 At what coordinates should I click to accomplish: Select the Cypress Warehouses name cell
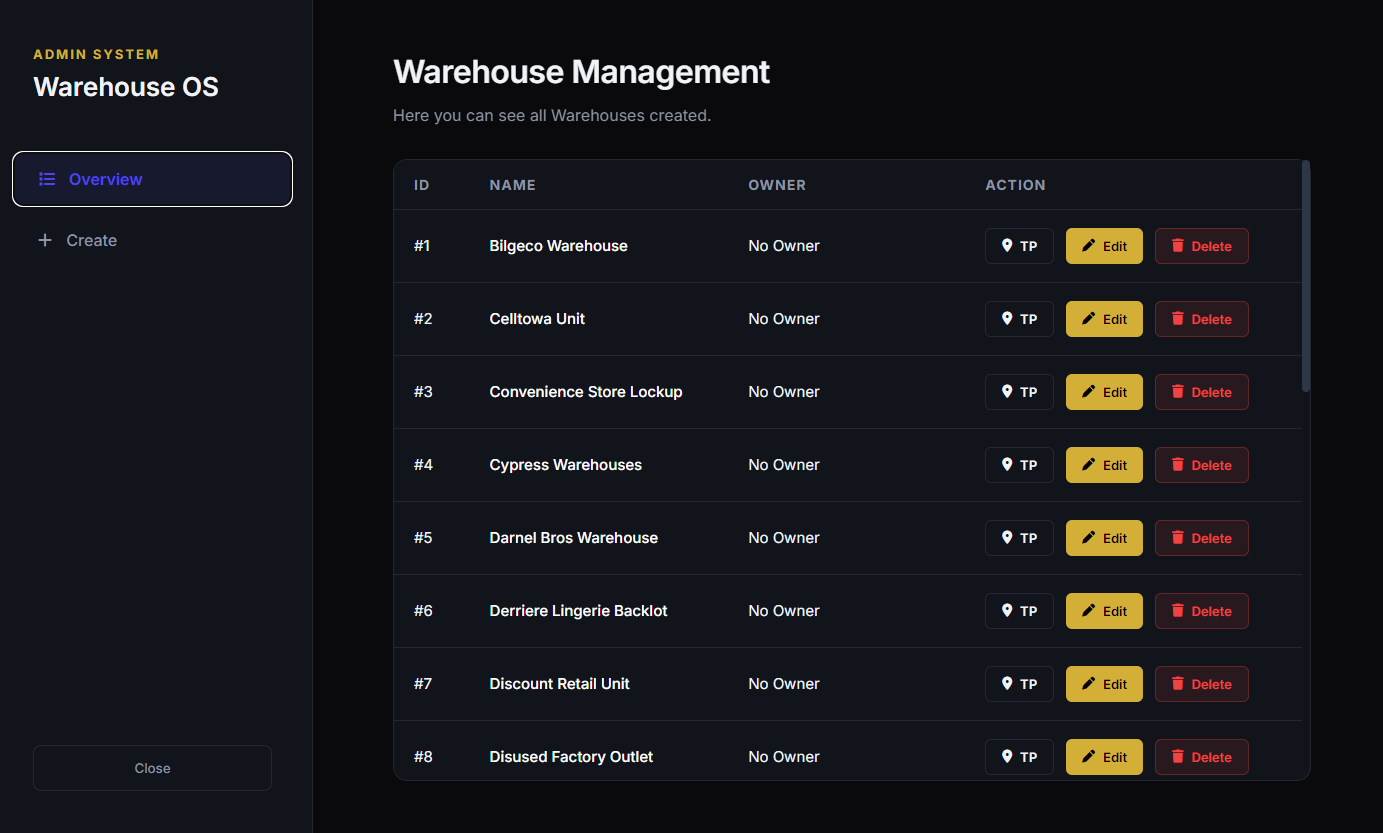tap(566, 465)
